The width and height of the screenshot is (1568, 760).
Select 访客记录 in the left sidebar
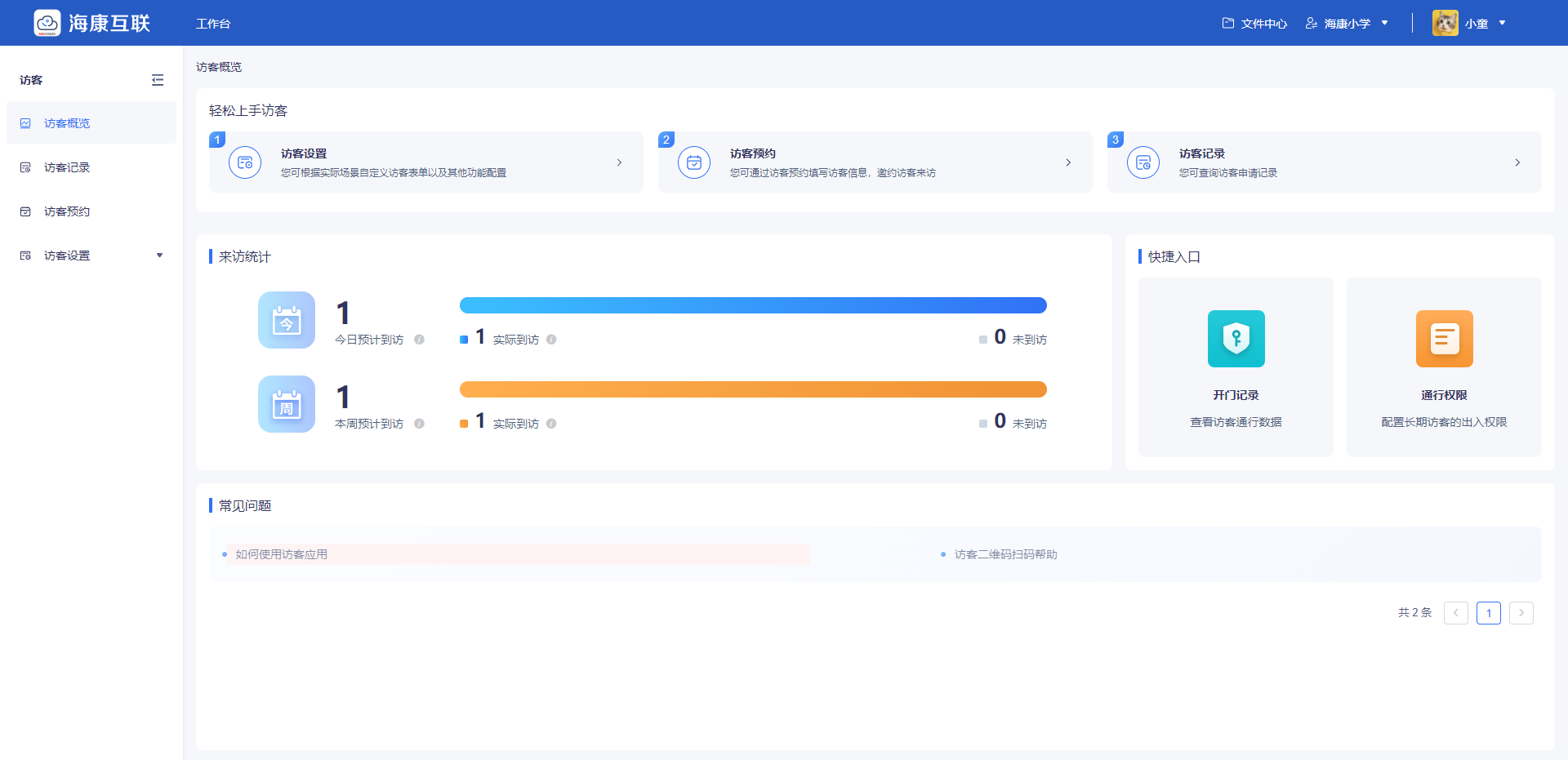coord(67,167)
